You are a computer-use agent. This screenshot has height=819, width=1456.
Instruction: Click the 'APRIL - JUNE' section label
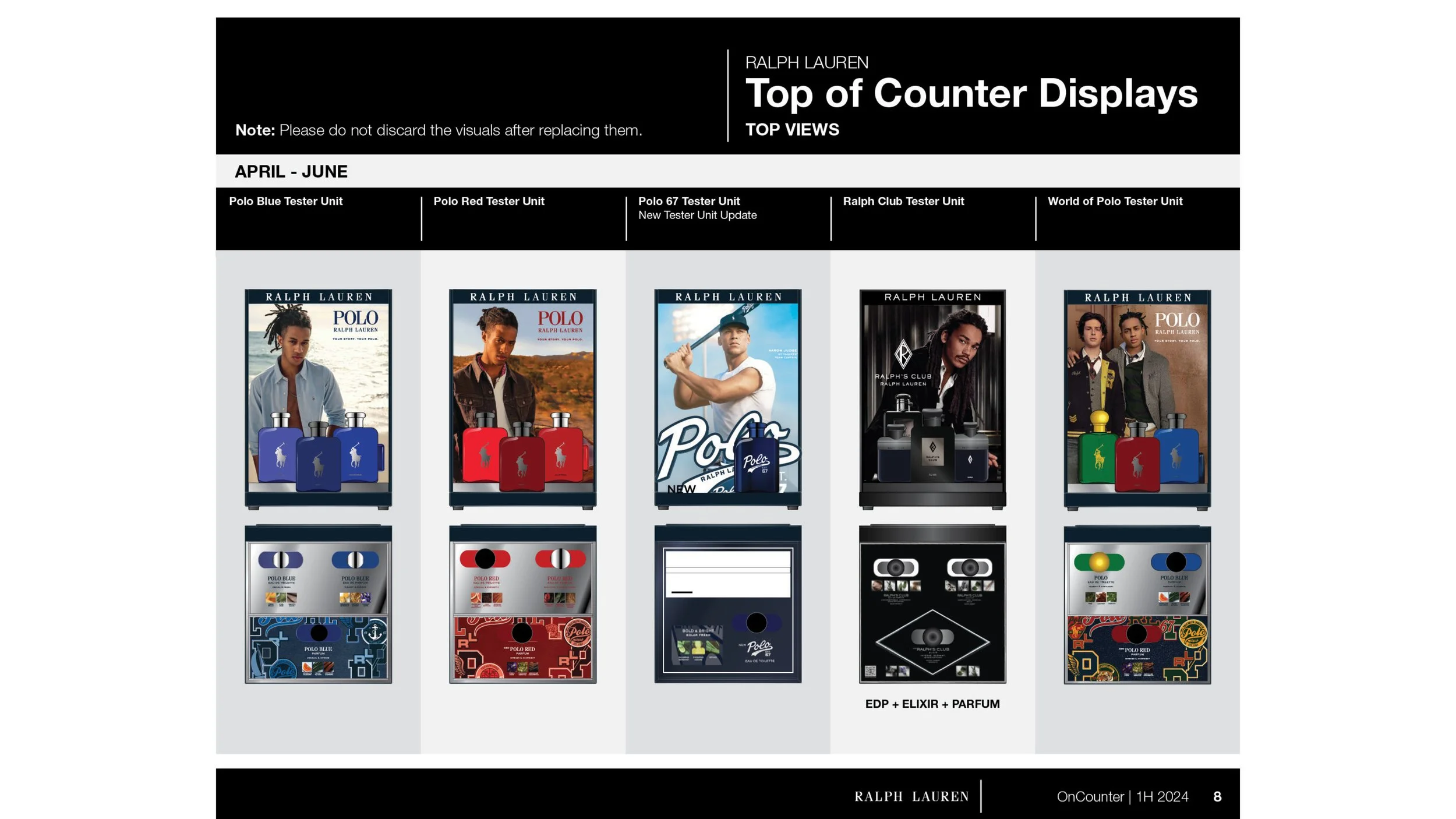tap(291, 171)
